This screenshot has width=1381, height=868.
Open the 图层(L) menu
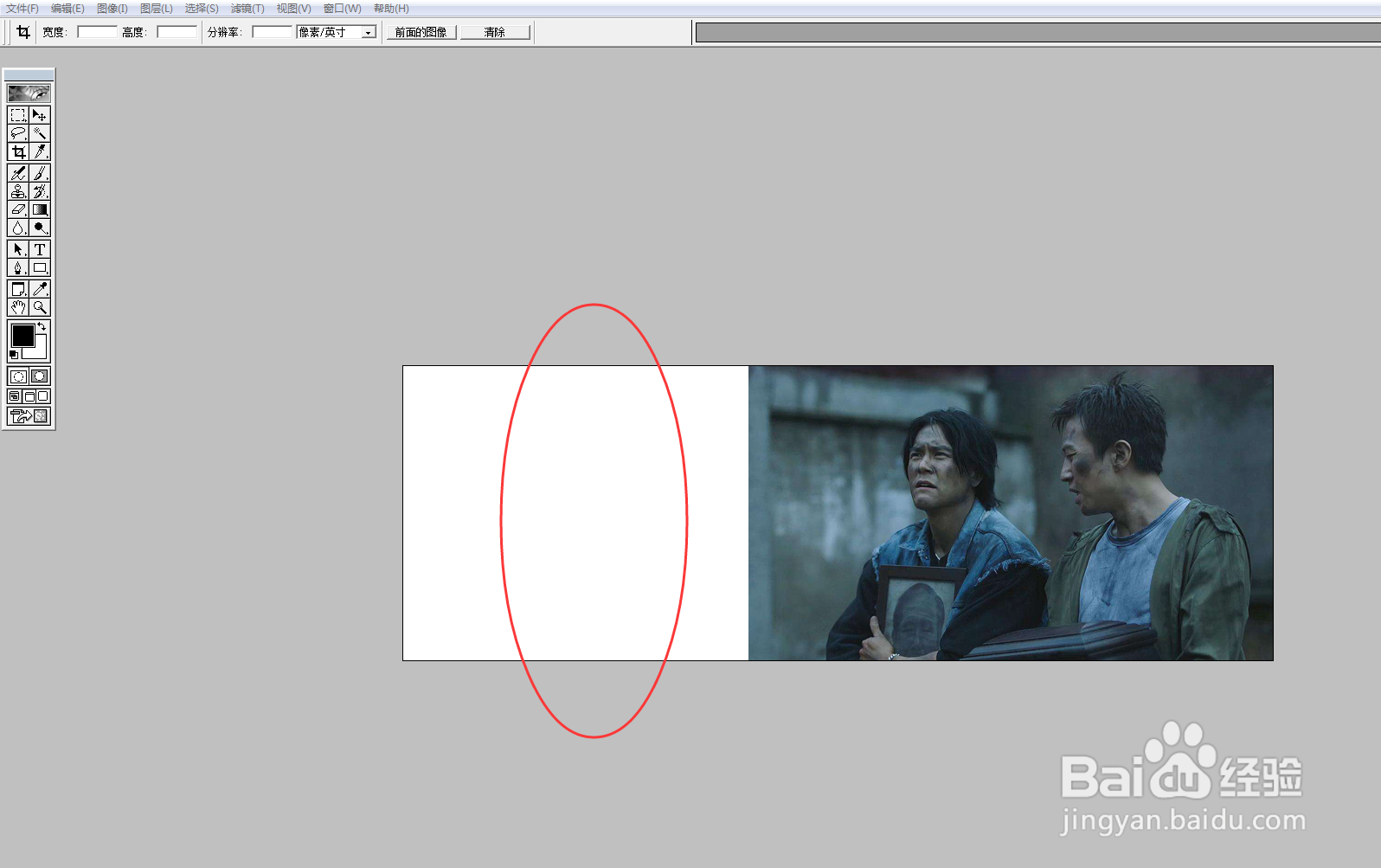point(157,9)
